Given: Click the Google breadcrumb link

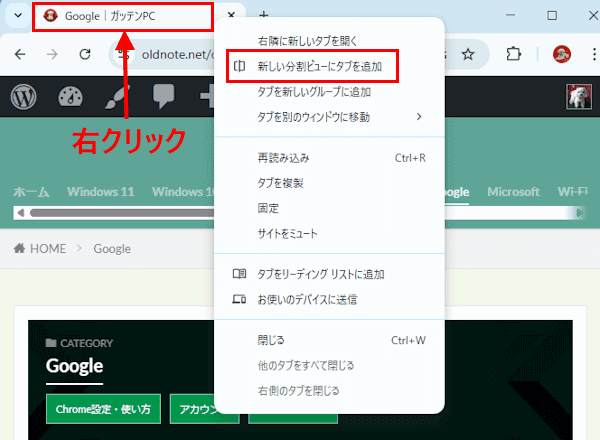Looking at the screenshot, I should [x=112, y=249].
